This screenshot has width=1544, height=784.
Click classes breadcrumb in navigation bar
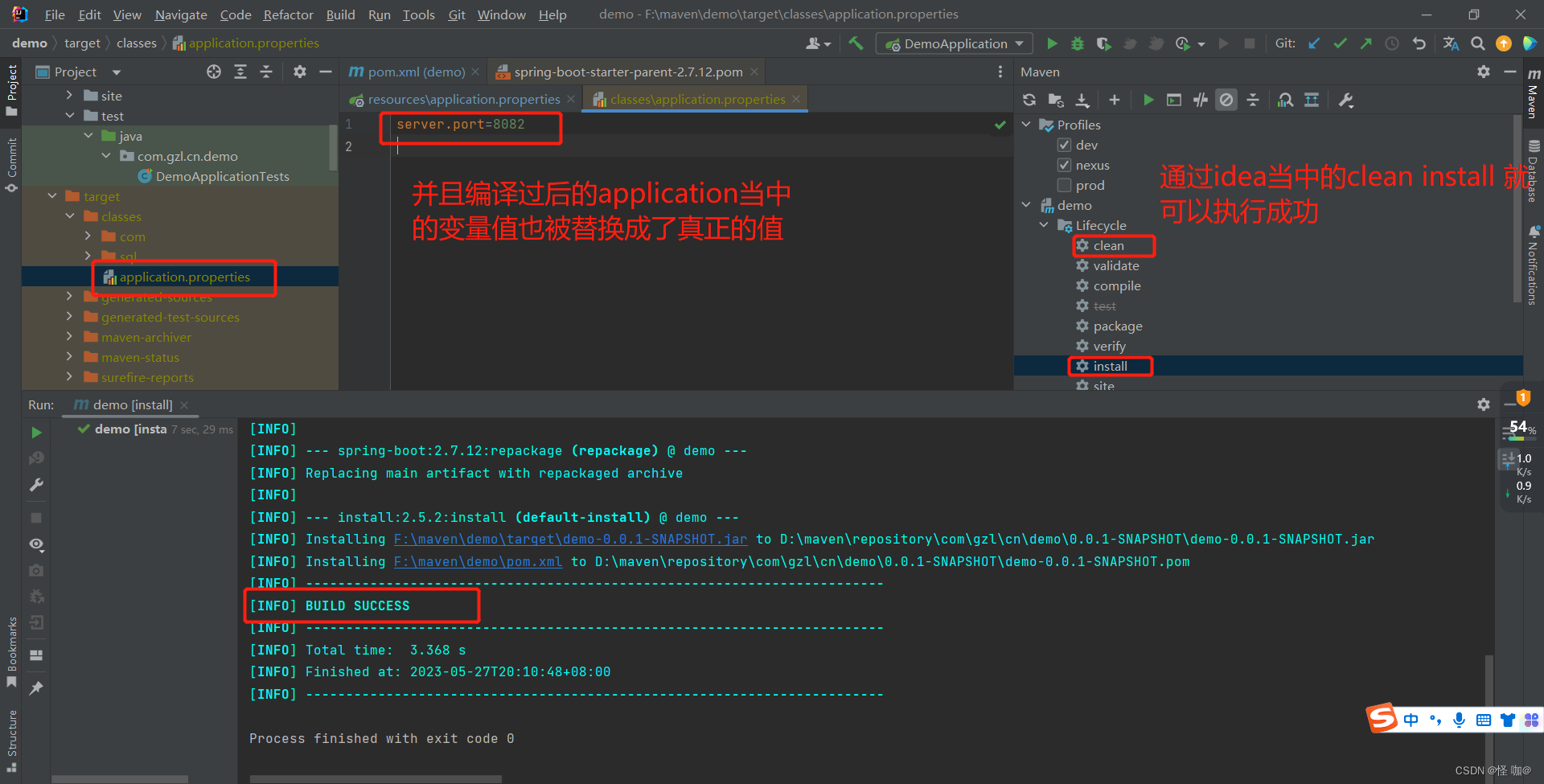pos(137,43)
